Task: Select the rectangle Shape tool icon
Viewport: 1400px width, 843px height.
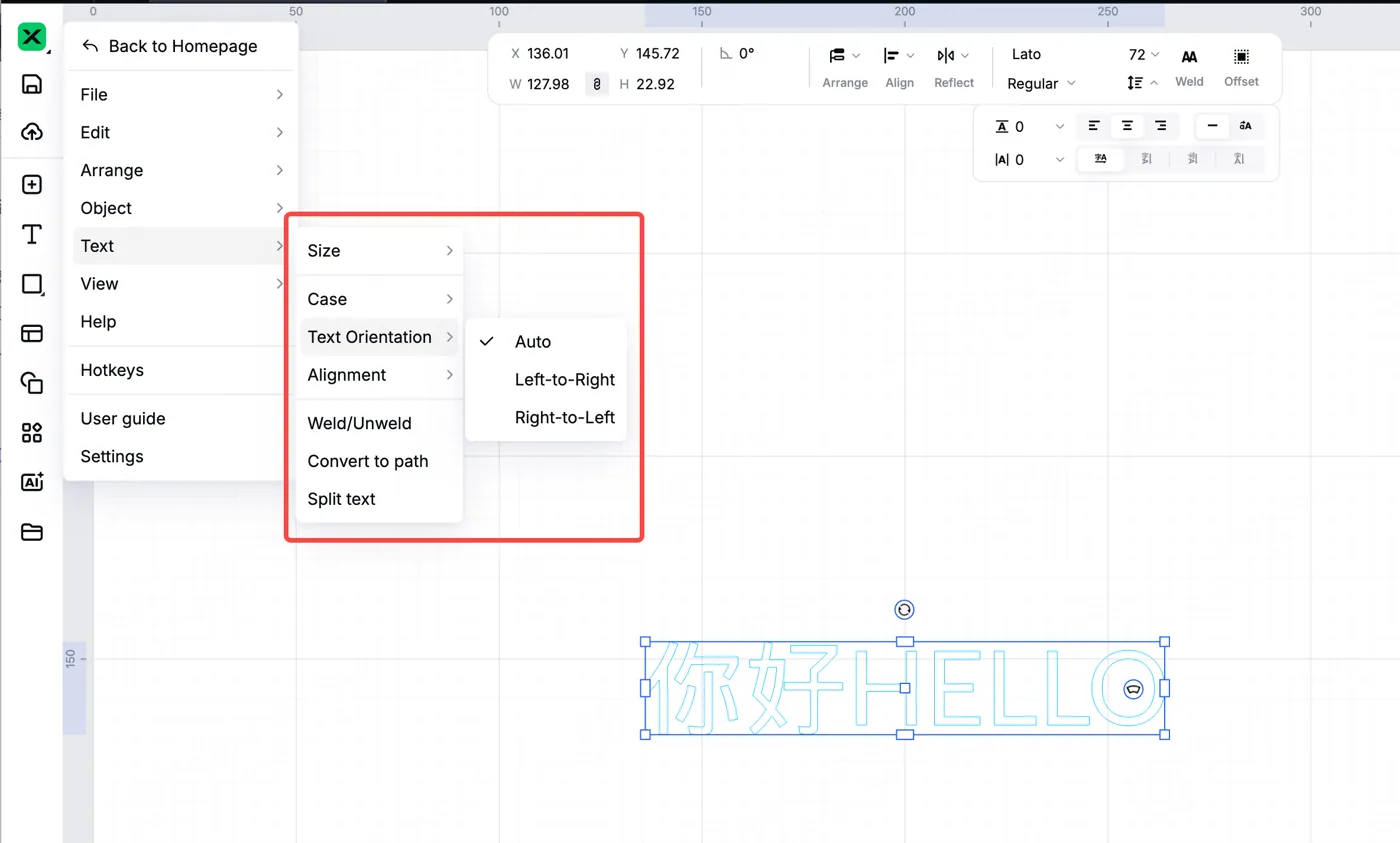Action: click(x=32, y=284)
